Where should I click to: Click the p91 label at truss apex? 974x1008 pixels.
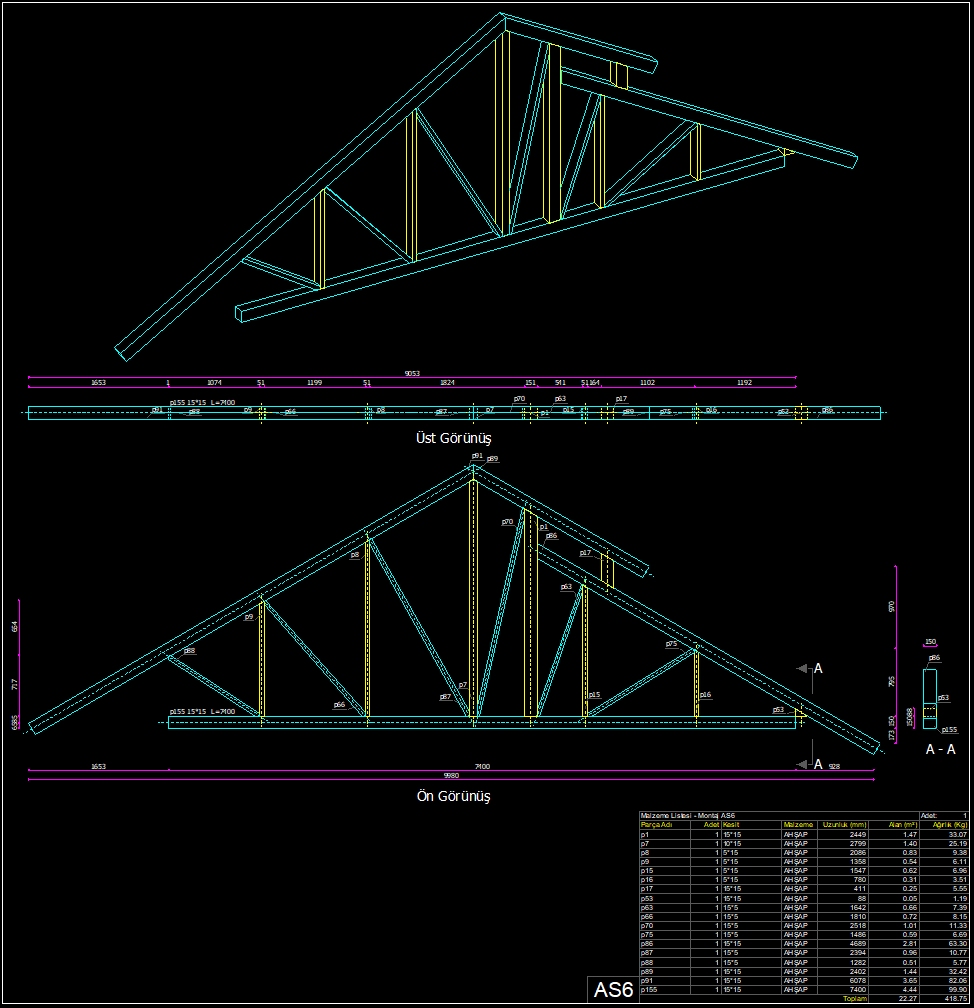tap(477, 455)
